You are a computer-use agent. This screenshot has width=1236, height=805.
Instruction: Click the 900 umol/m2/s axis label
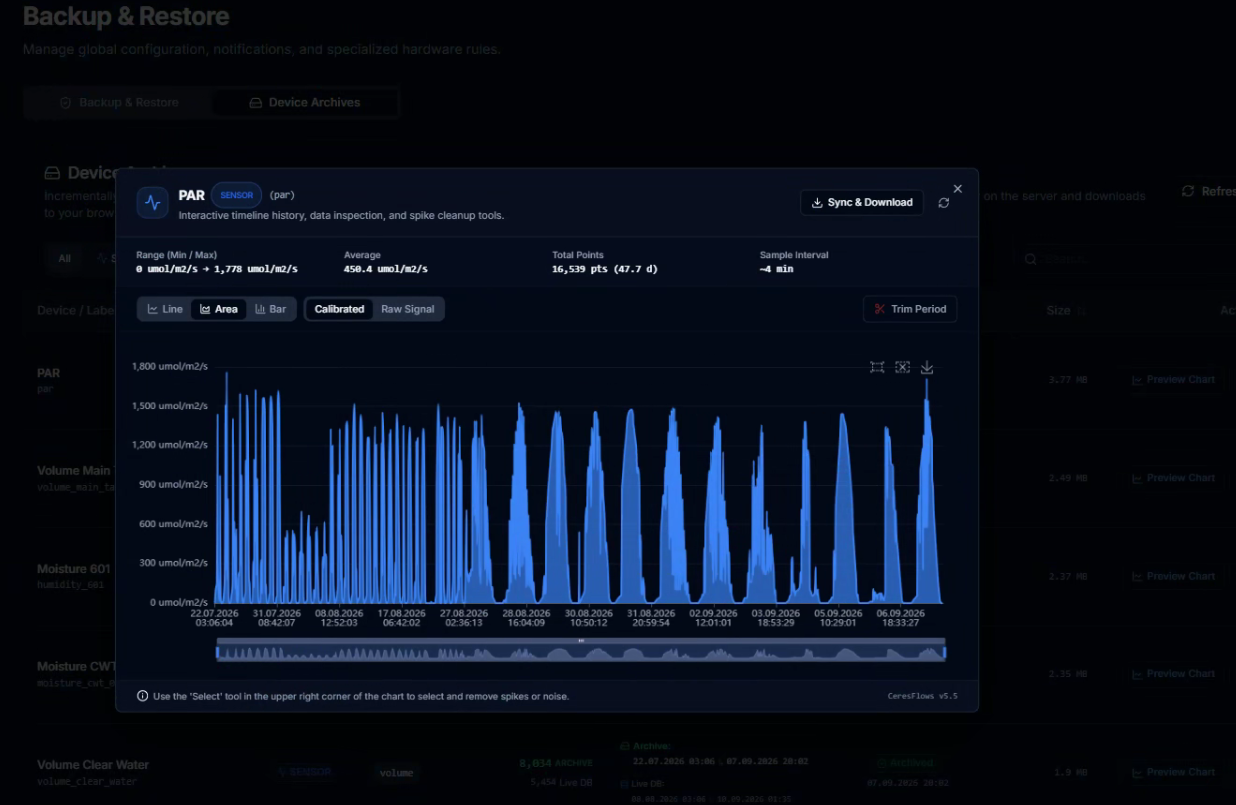click(x=174, y=484)
